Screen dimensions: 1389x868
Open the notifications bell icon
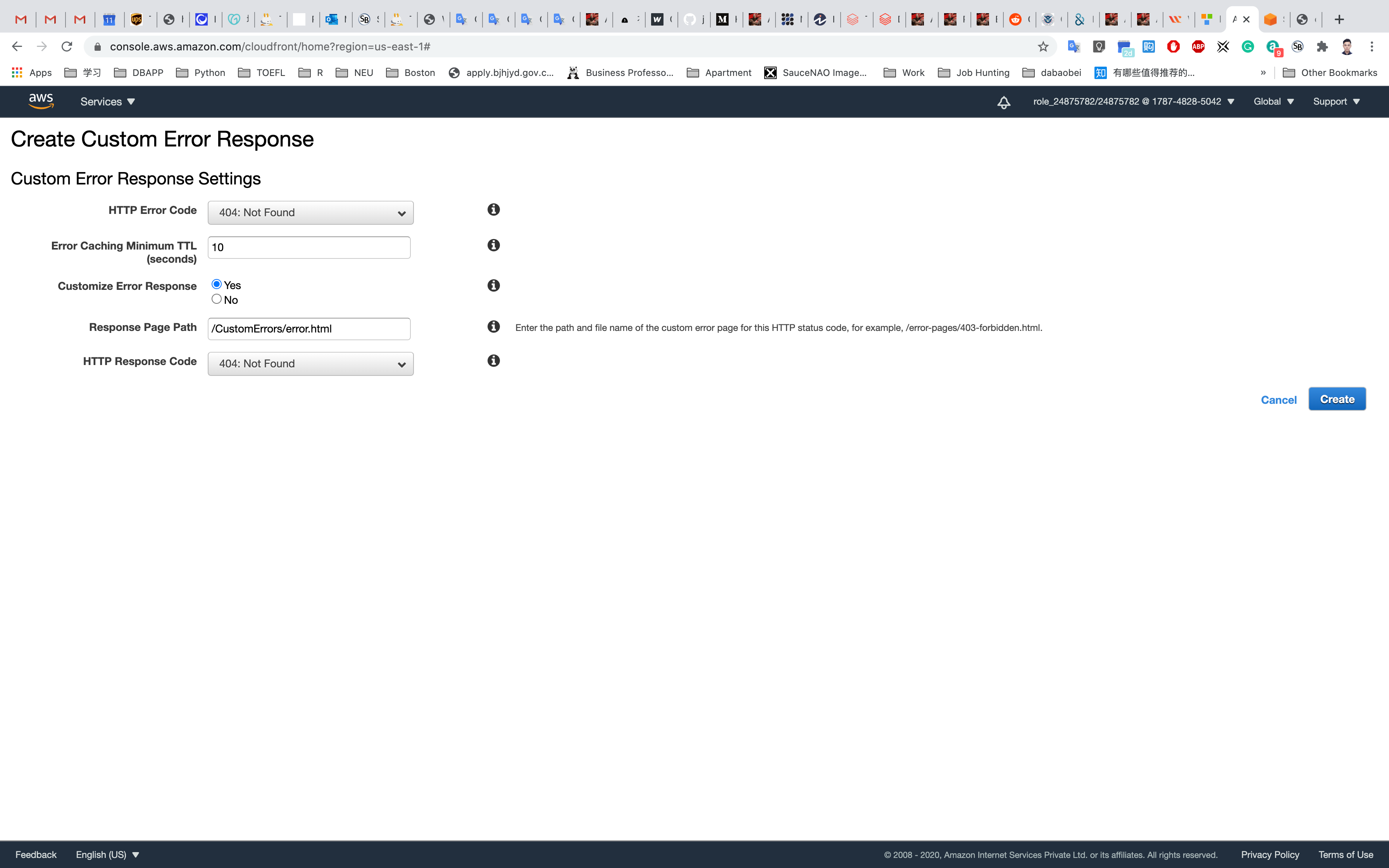[1003, 102]
